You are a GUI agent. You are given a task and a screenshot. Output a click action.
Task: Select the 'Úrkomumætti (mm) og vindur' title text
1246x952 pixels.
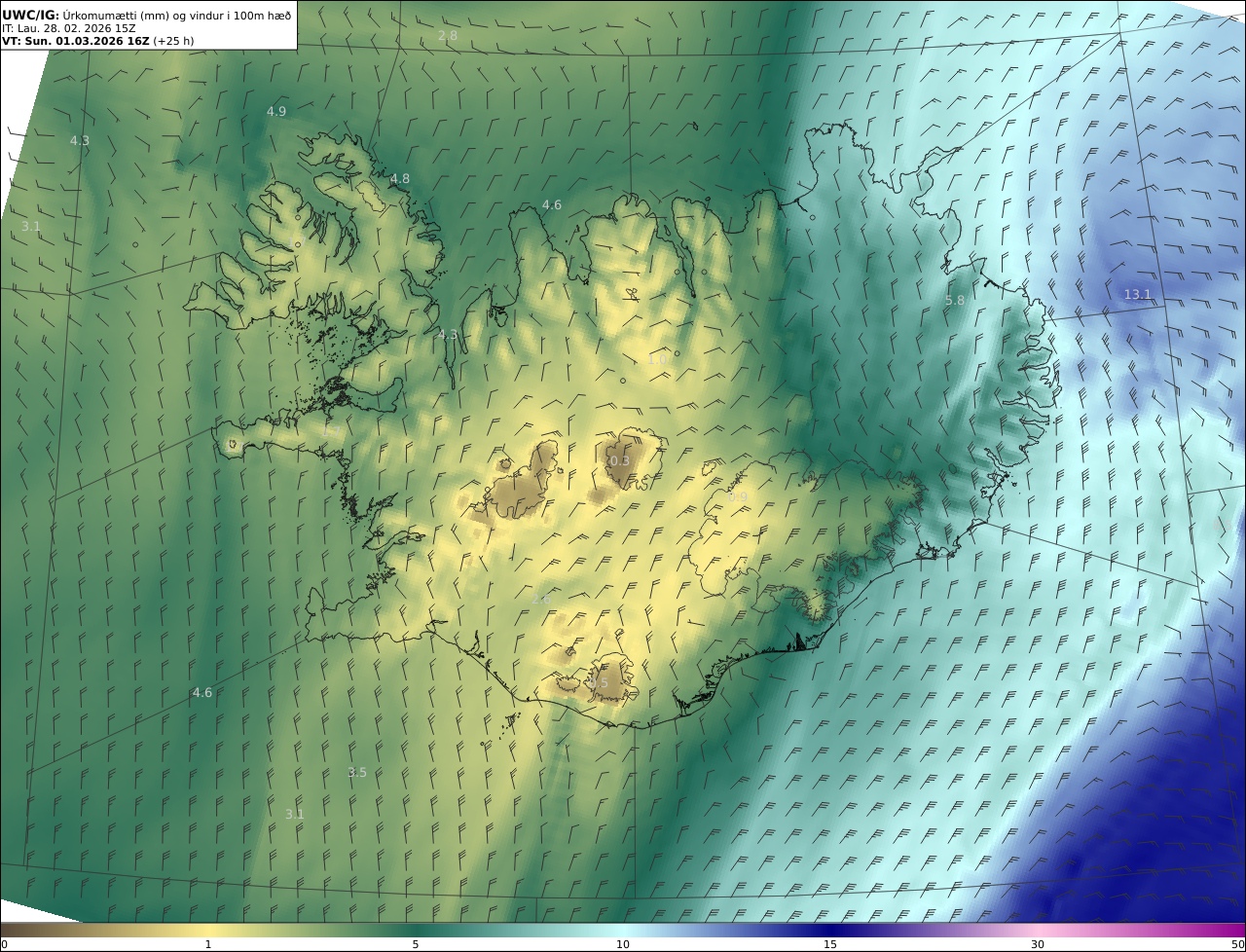coord(146,15)
